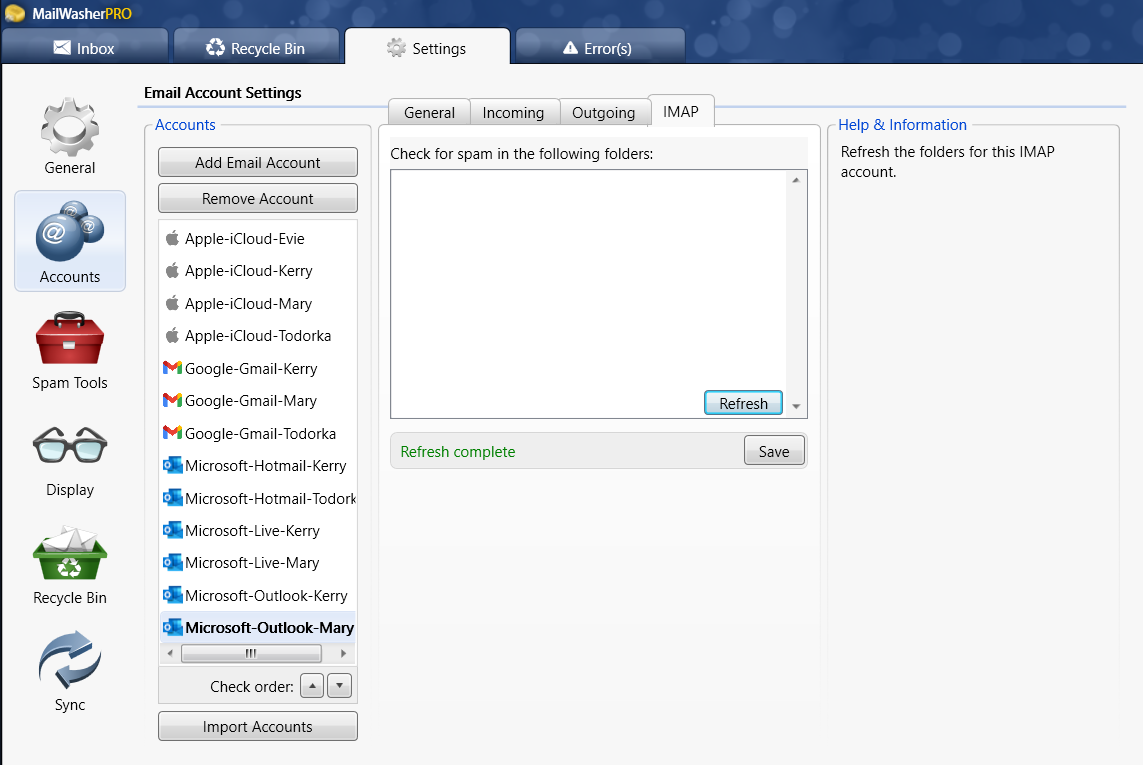Select Google-Gmail-Todorka account text
Image resolution: width=1143 pixels, height=765 pixels.
tap(260, 433)
